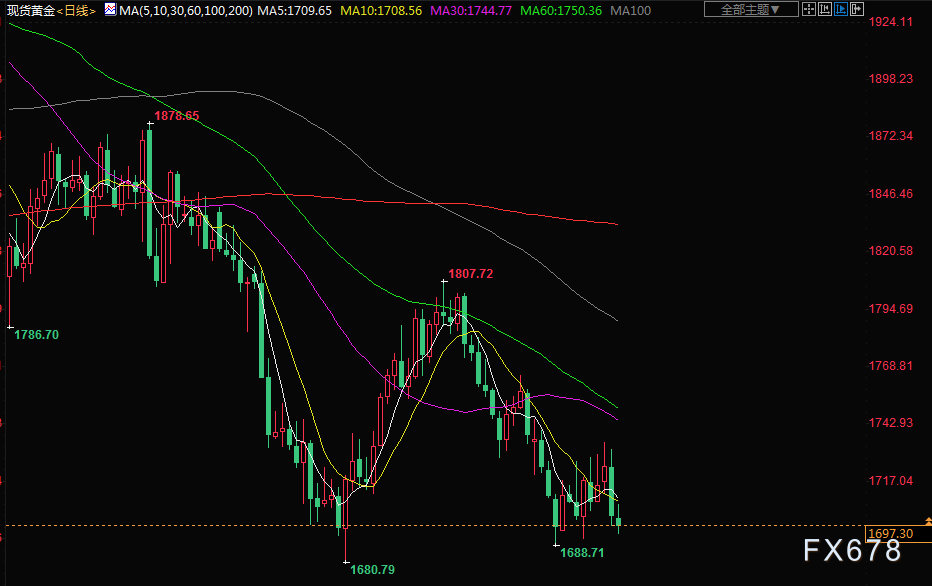Viewport: 932px width, 586px height.
Task: Toggle the highlighted blue play-arrow icon
Action: pyautogui.click(x=841, y=10)
